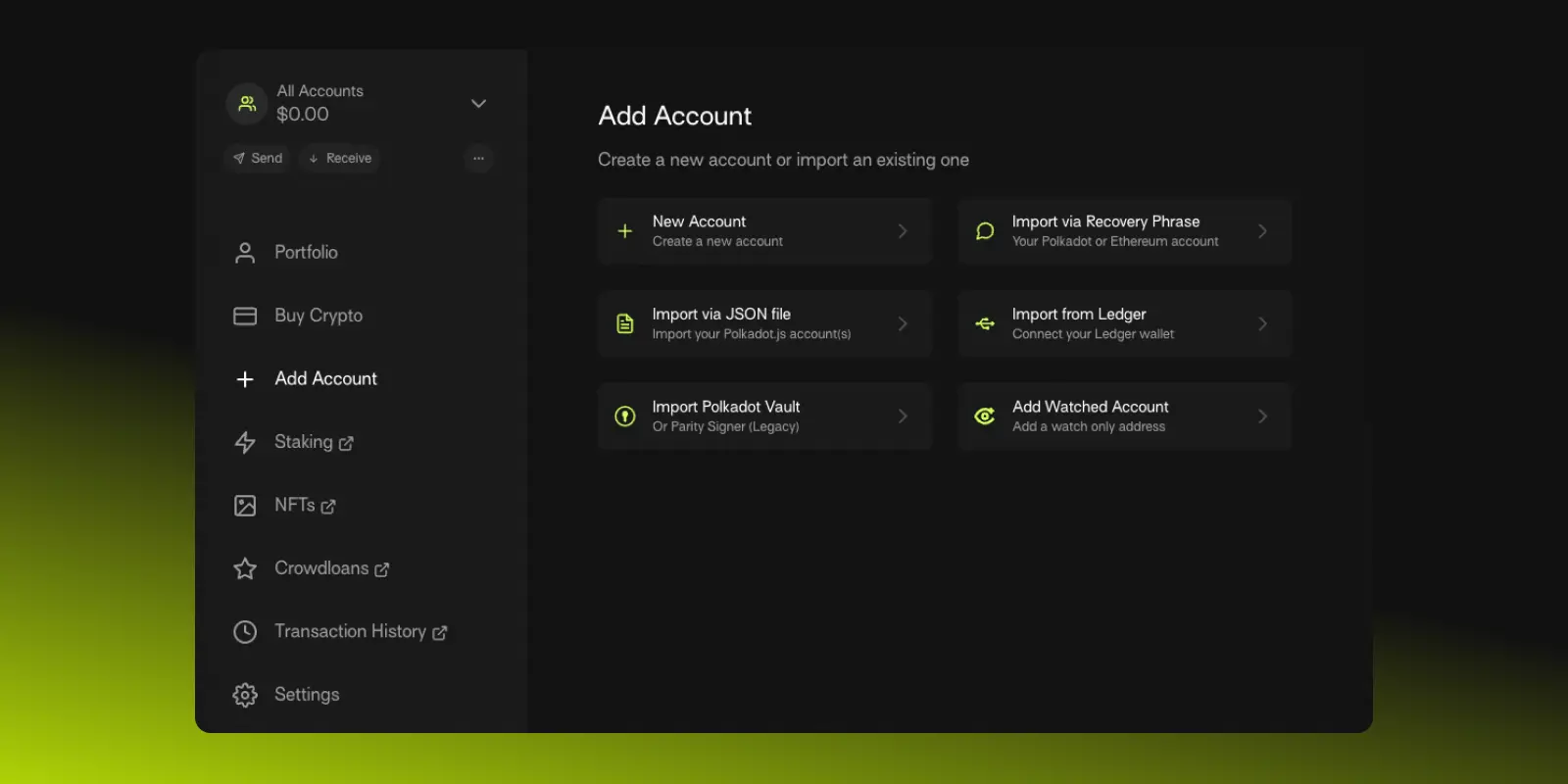The height and width of the screenshot is (784, 1568).
Task: Choose Import from Ledger option
Action: point(1125,323)
